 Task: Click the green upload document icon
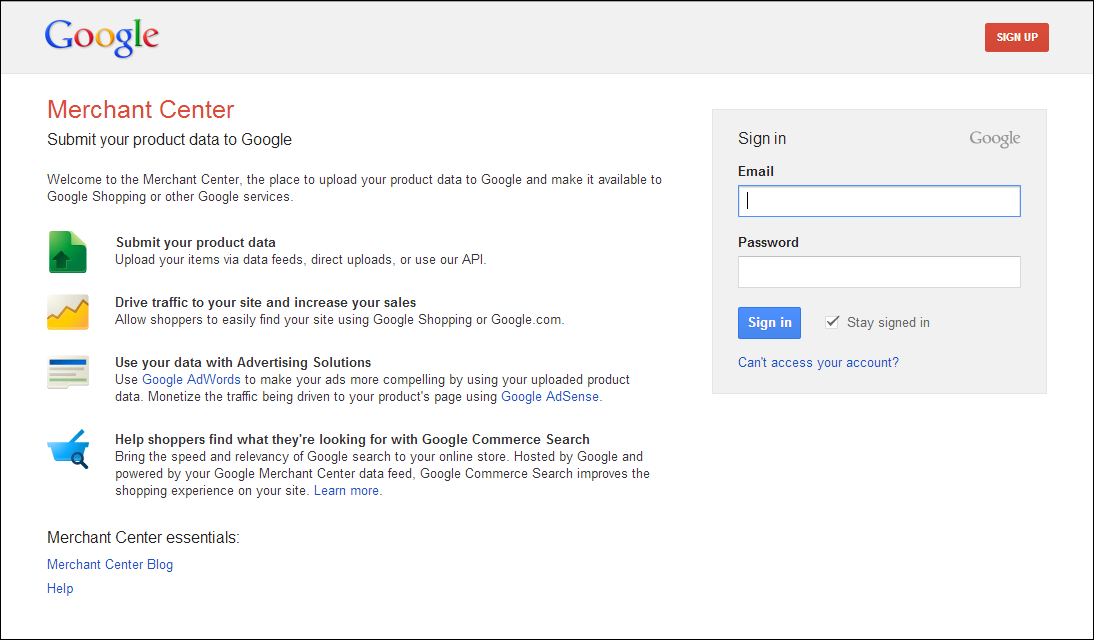(x=68, y=252)
